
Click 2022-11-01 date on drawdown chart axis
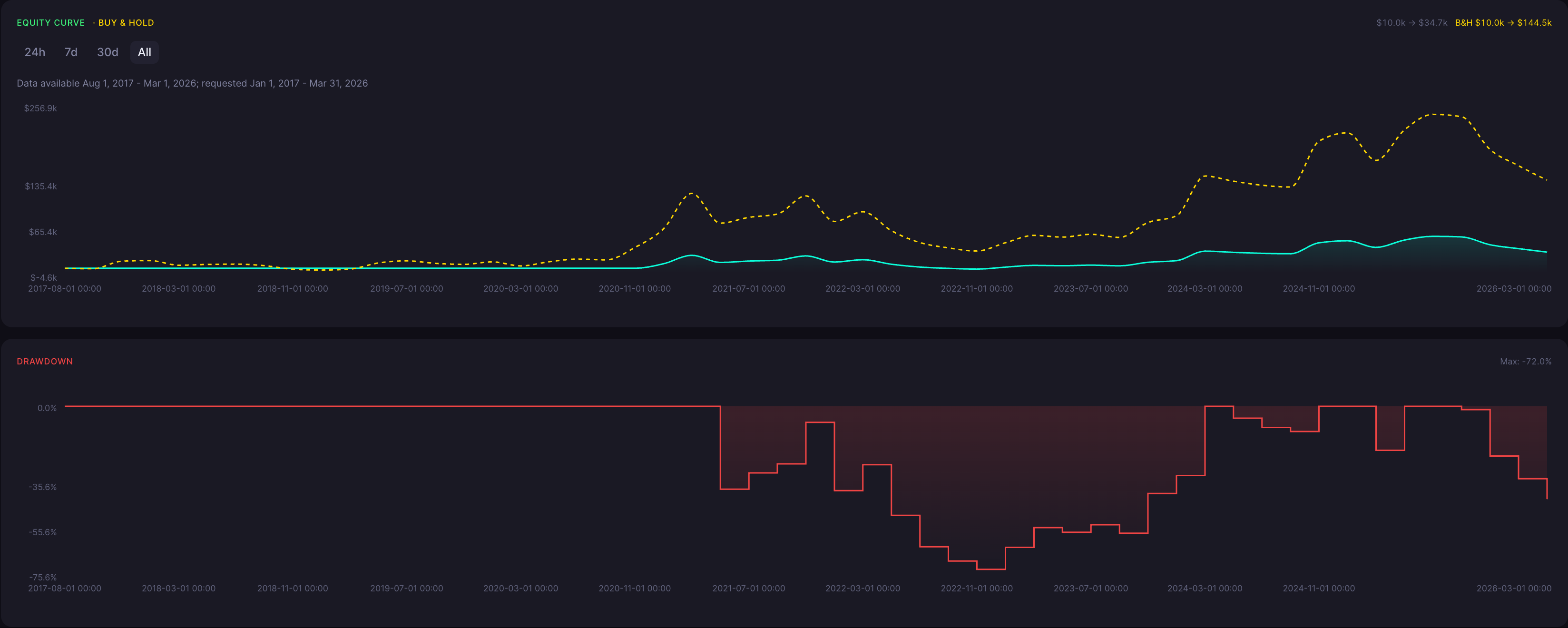tap(977, 589)
